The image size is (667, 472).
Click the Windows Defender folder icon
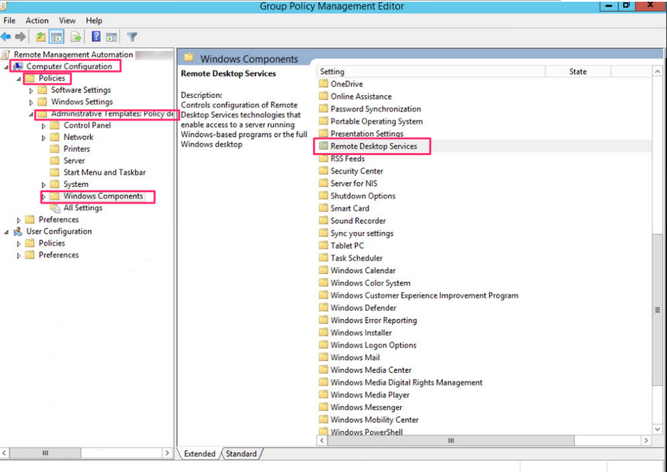(x=324, y=307)
